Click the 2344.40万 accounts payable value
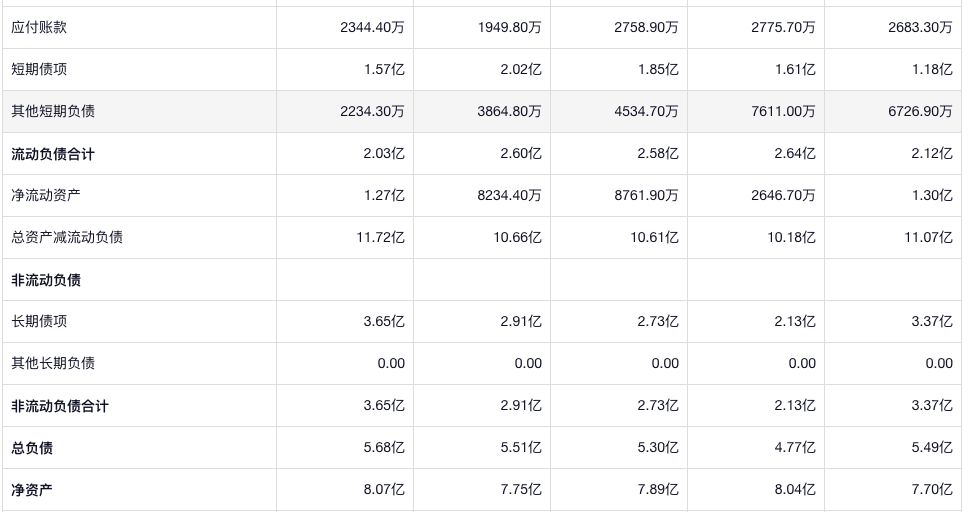The image size is (969, 512). [372, 28]
